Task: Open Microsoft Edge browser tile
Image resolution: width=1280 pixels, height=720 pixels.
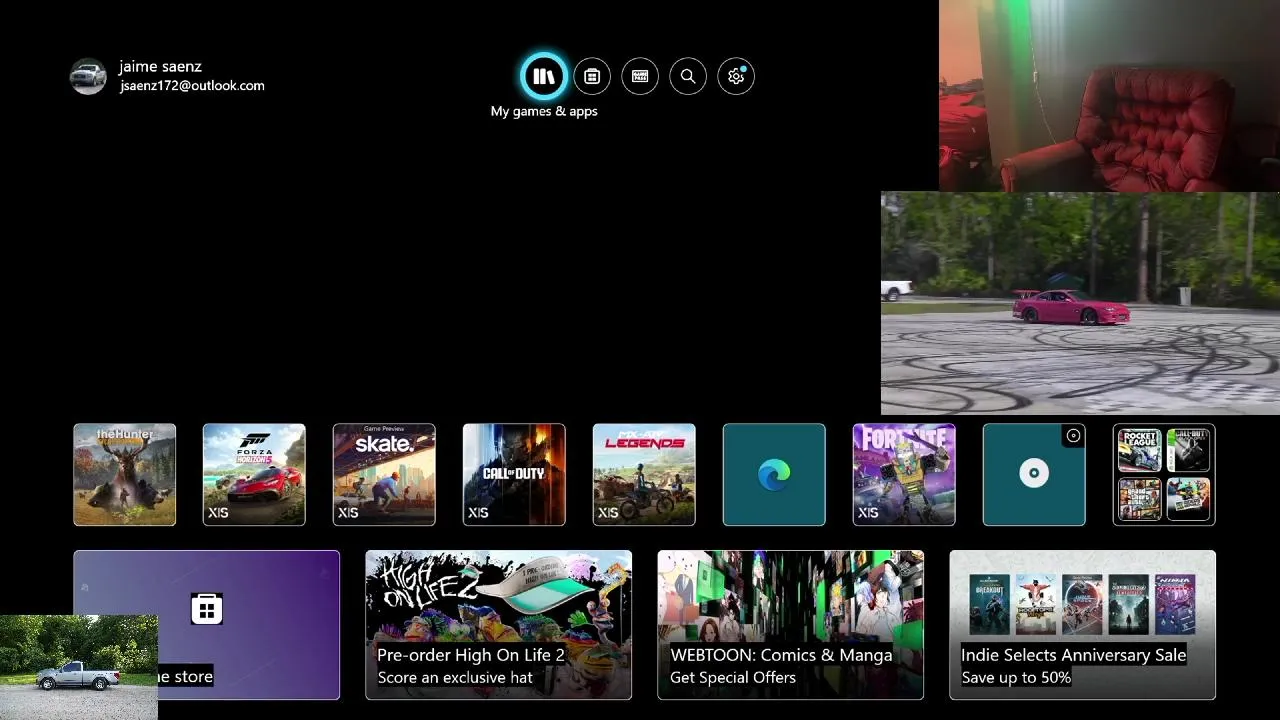Action: pos(774,475)
